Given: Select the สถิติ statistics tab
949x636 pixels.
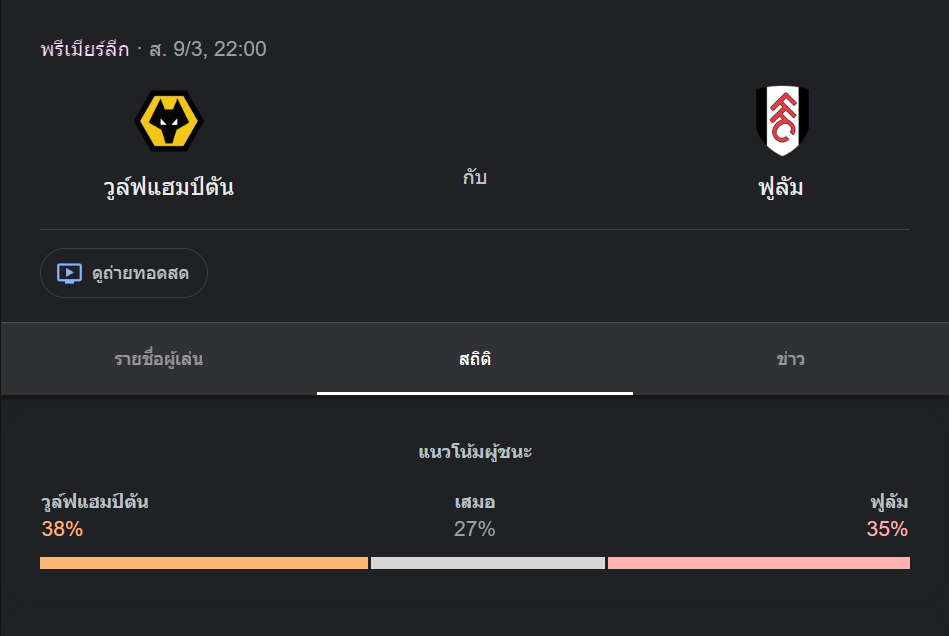Looking at the screenshot, I should [x=475, y=359].
